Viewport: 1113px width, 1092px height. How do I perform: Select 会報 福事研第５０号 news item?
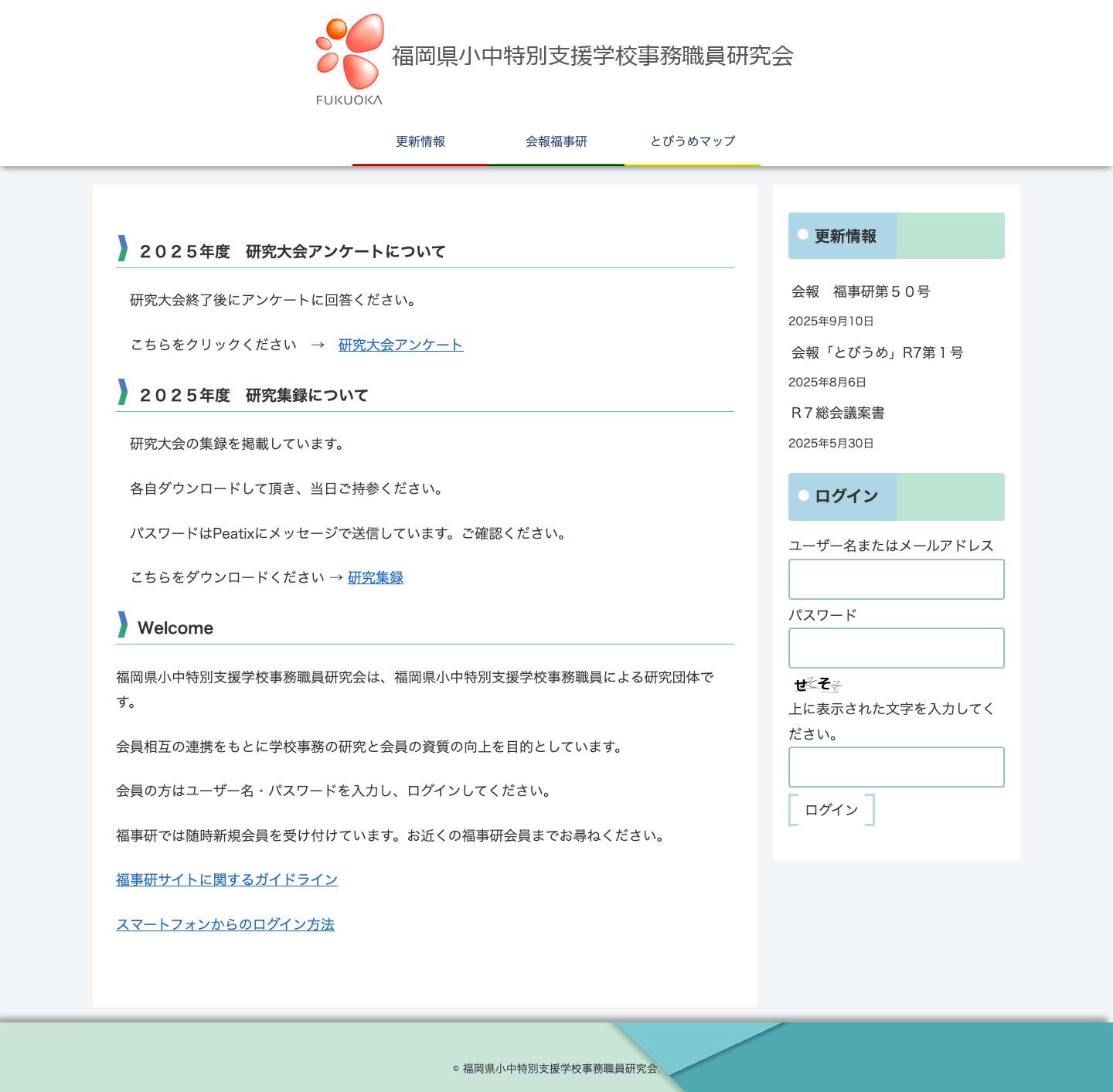click(x=860, y=292)
